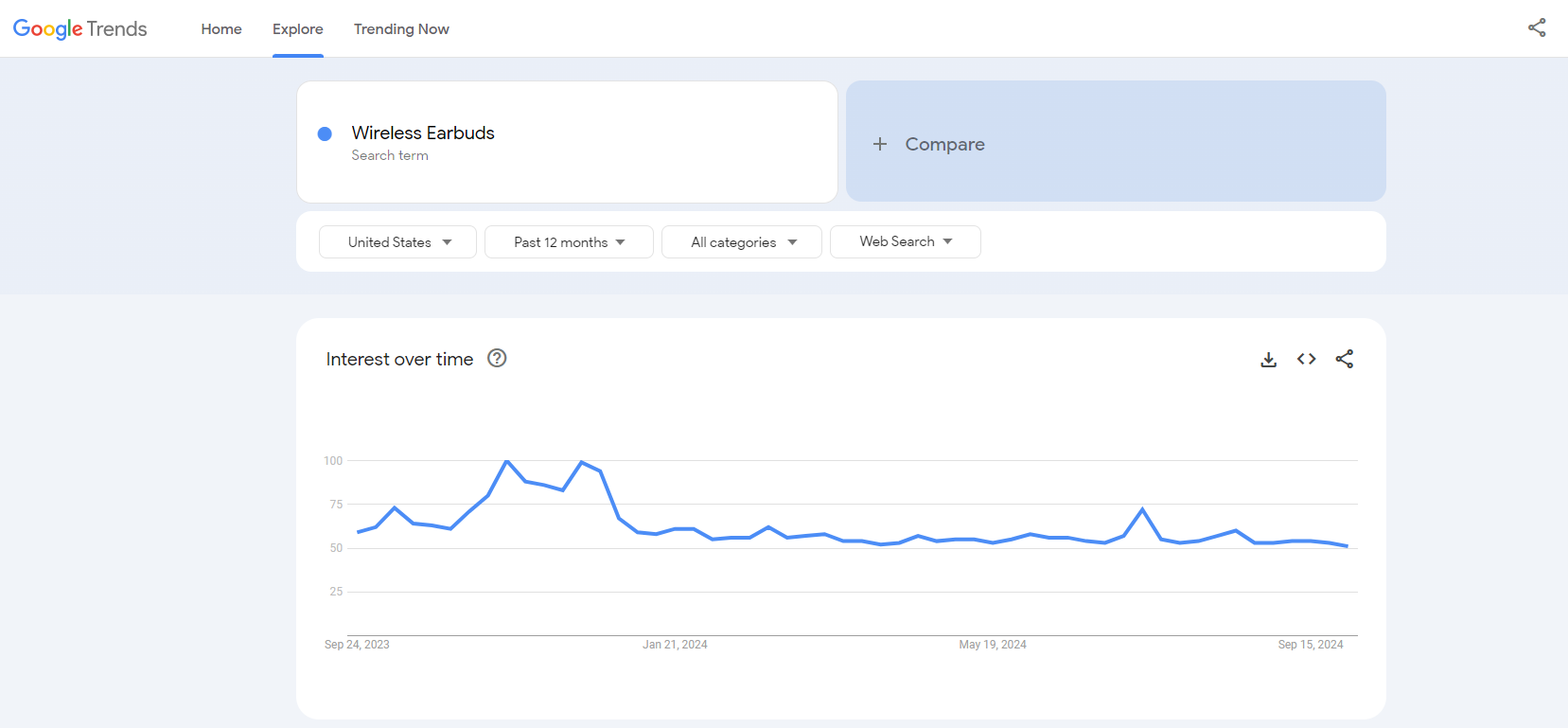Download the Interest over time CSV
Image resolution: width=1568 pixels, height=728 pixels.
tap(1269, 360)
